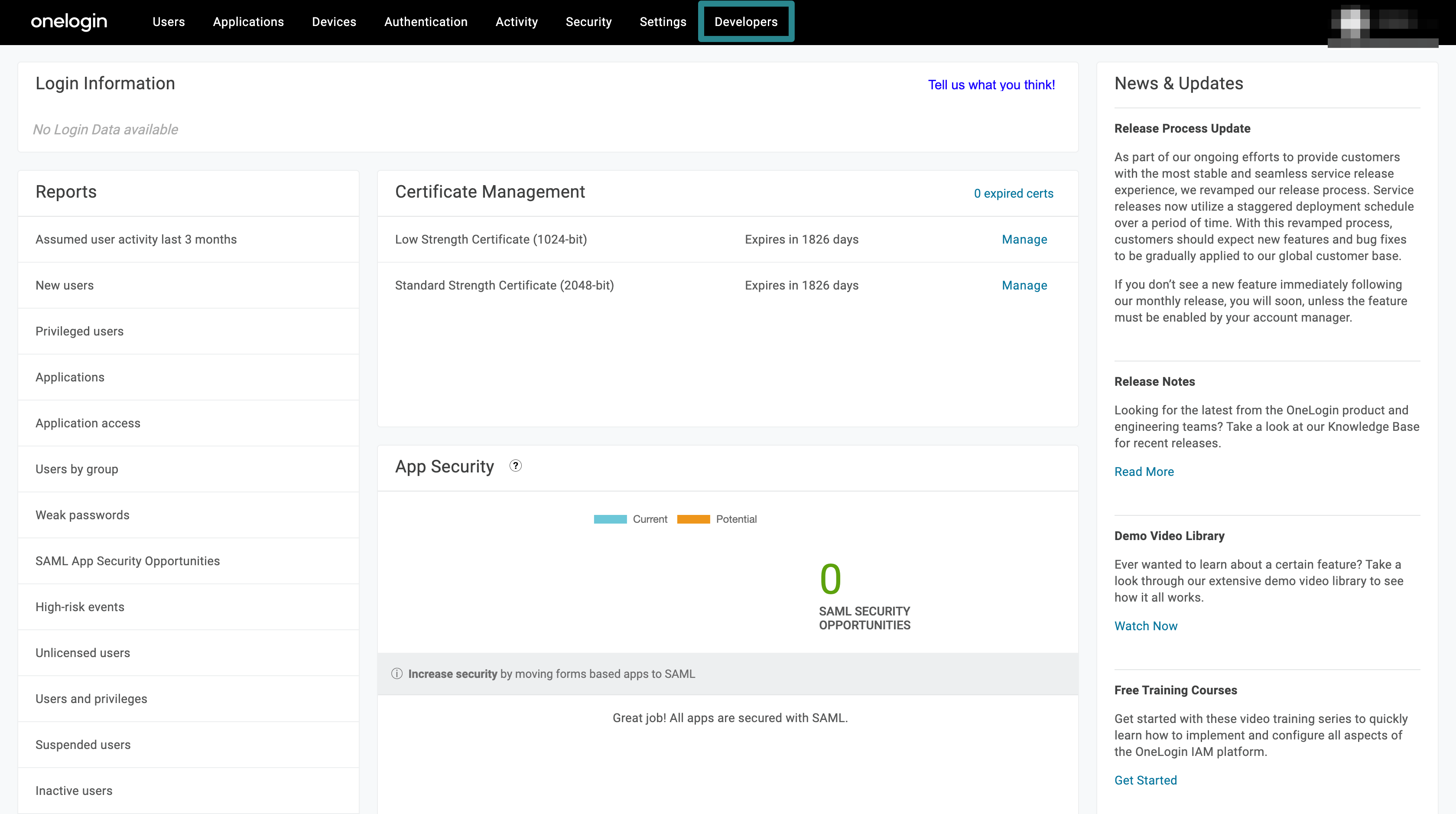
Task: Open the Activity menu
Action: tap(517, 22)
